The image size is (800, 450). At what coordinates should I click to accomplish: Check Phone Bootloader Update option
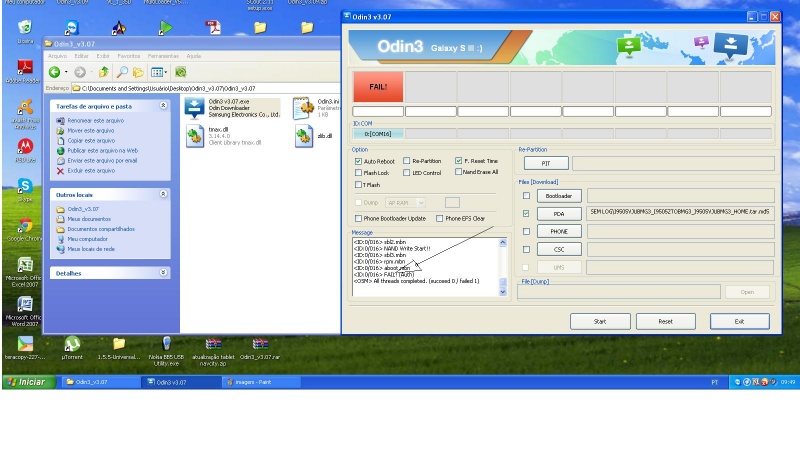pos(358,218)
